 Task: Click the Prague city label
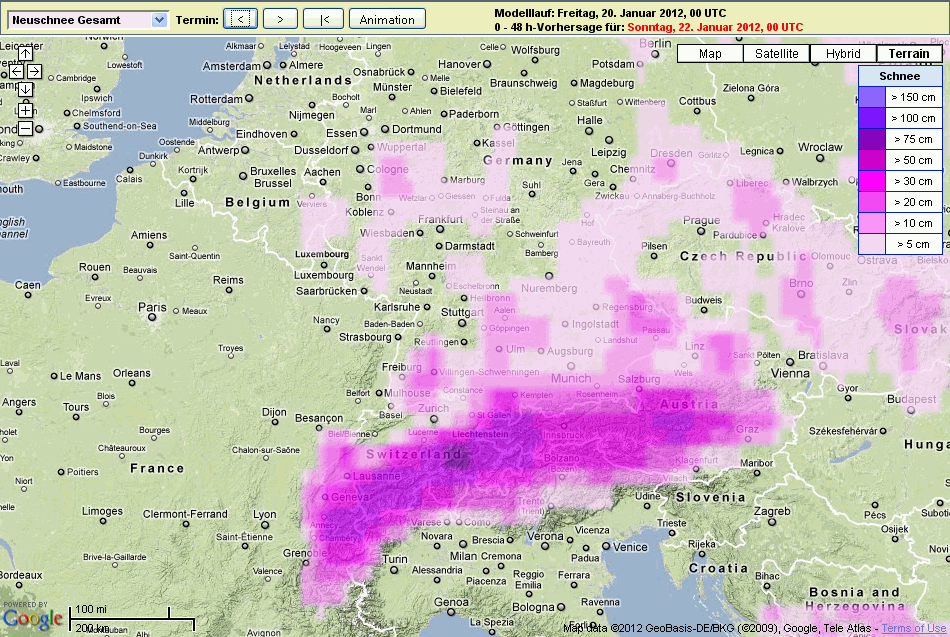(702, 220)
